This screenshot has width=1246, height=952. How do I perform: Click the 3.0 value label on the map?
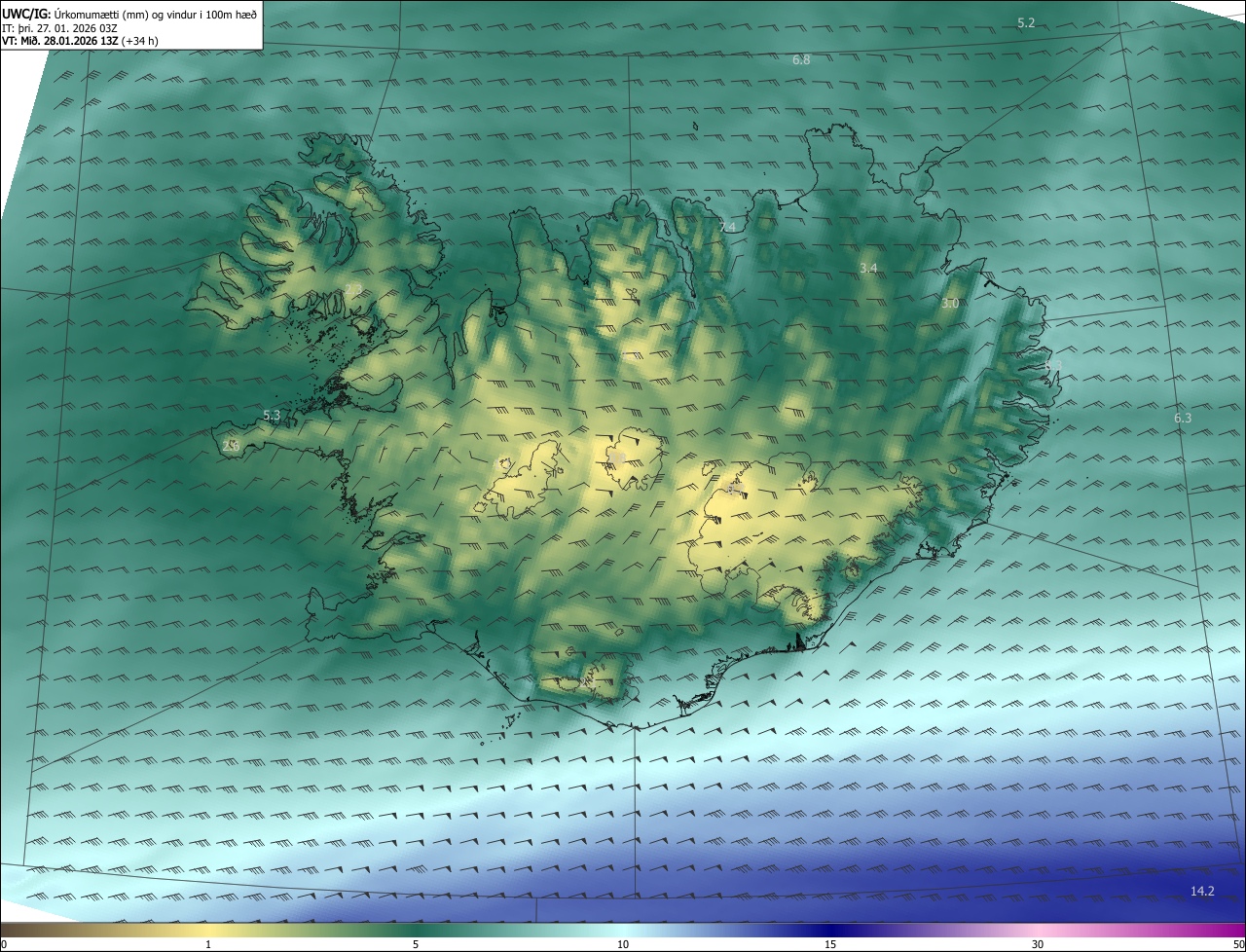click(950, 304)
